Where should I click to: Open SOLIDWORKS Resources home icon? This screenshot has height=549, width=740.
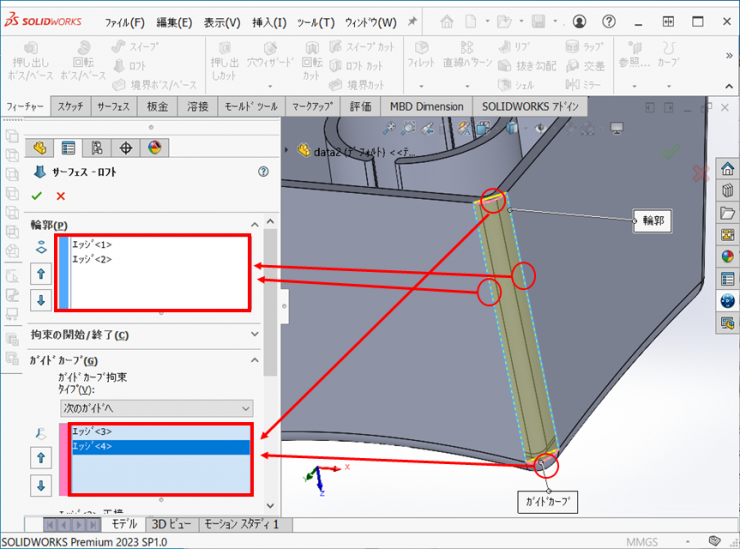coord(728,168)
